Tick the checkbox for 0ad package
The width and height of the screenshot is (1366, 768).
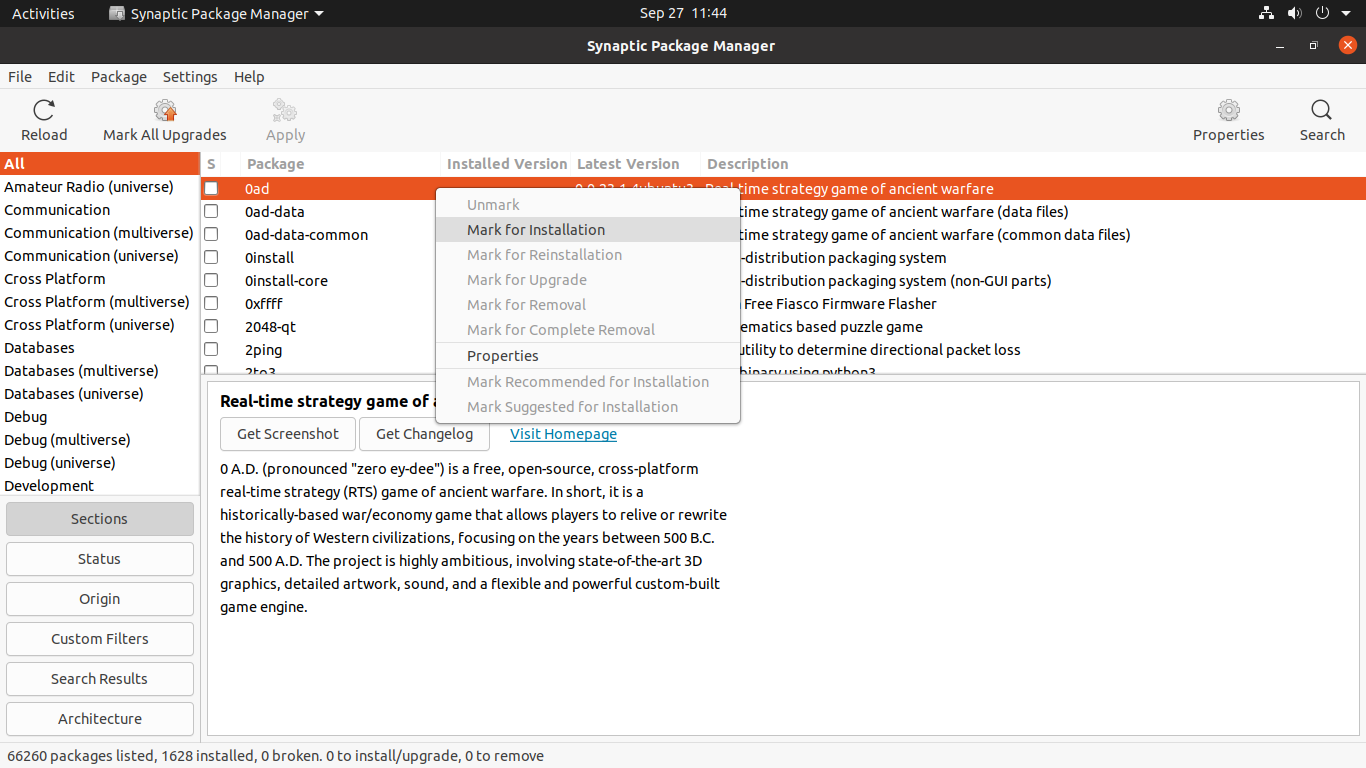coord(211,188)
